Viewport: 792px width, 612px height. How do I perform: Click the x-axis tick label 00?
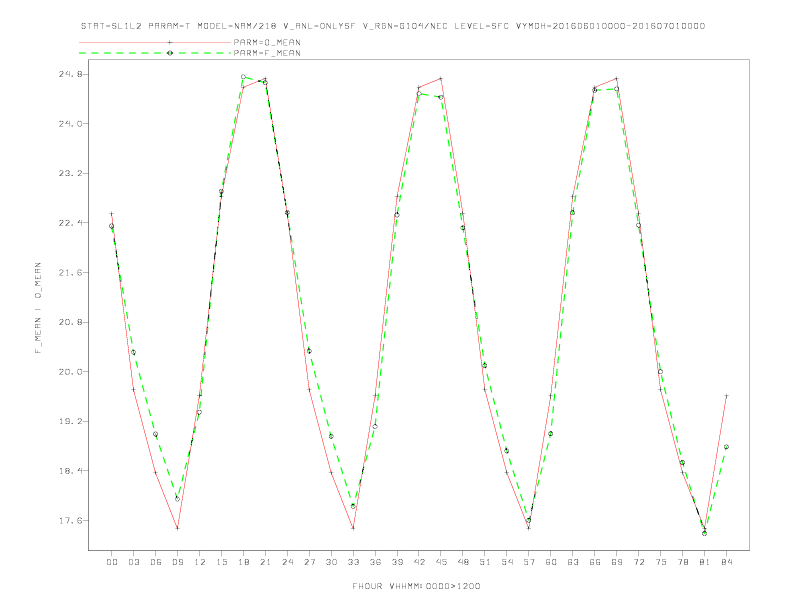tap(112, 562)
